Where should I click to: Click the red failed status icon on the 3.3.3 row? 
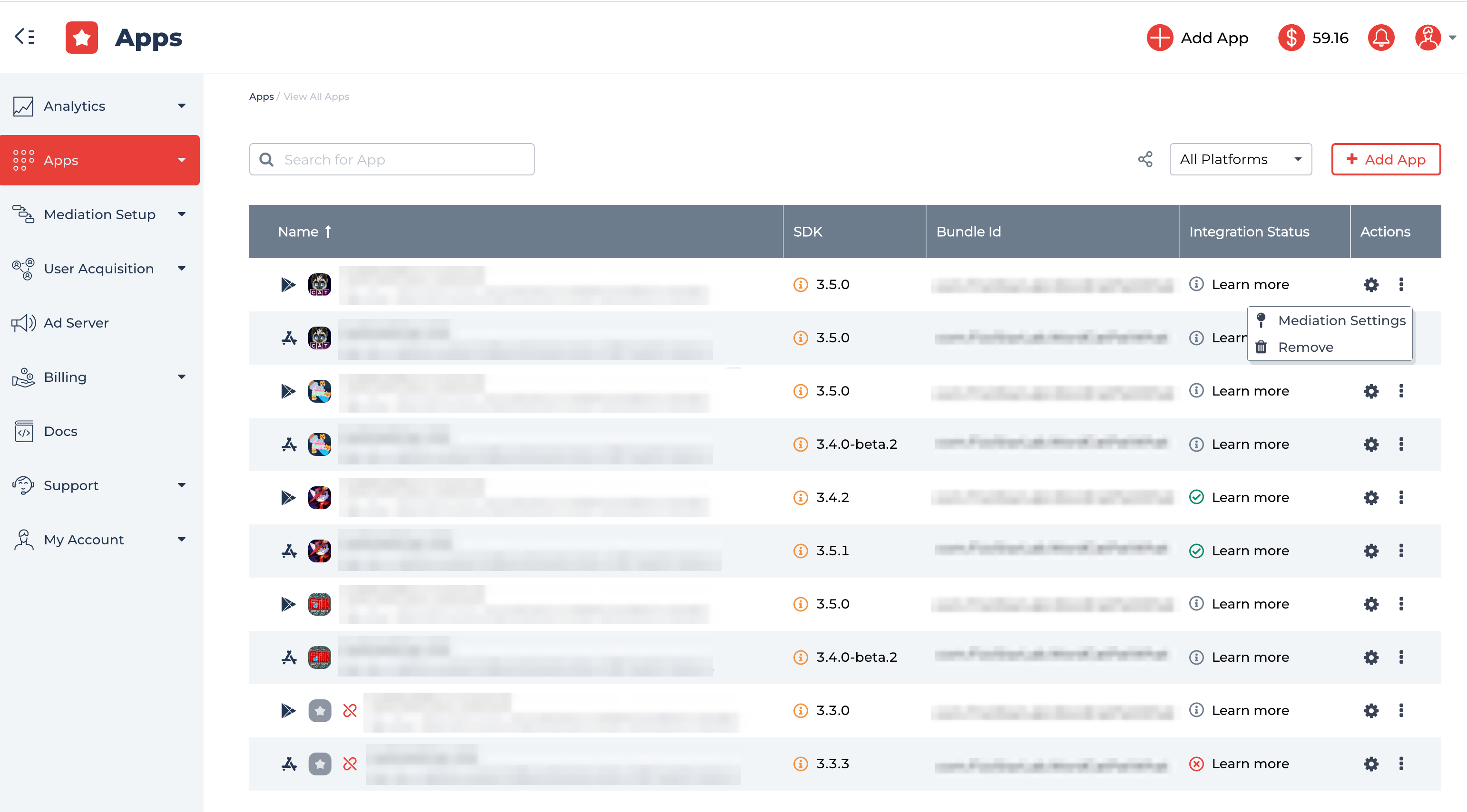1196,764
